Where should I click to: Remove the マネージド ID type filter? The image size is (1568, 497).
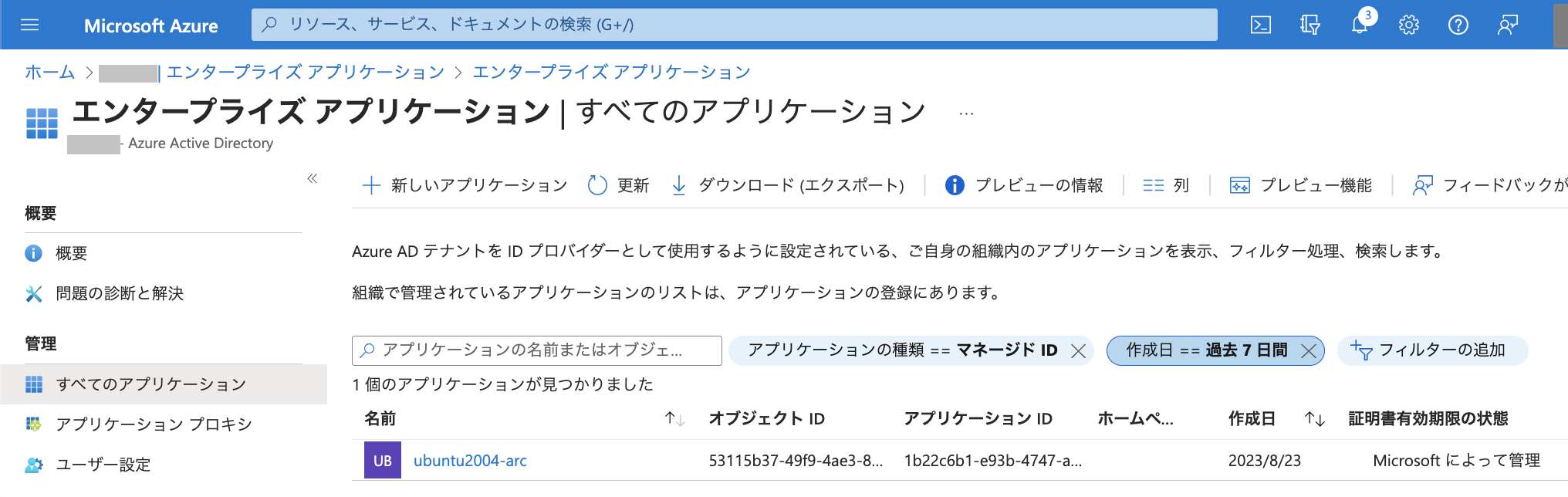coord(1078,351)
